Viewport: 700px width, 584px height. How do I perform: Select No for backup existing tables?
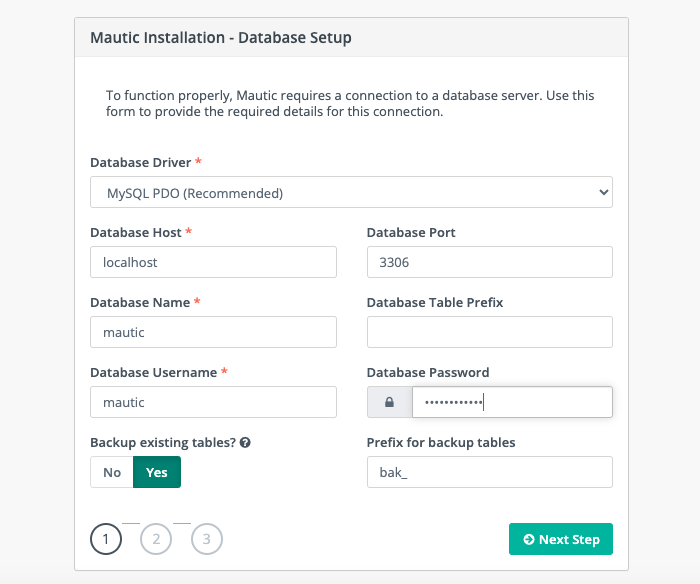click(112, 472)
